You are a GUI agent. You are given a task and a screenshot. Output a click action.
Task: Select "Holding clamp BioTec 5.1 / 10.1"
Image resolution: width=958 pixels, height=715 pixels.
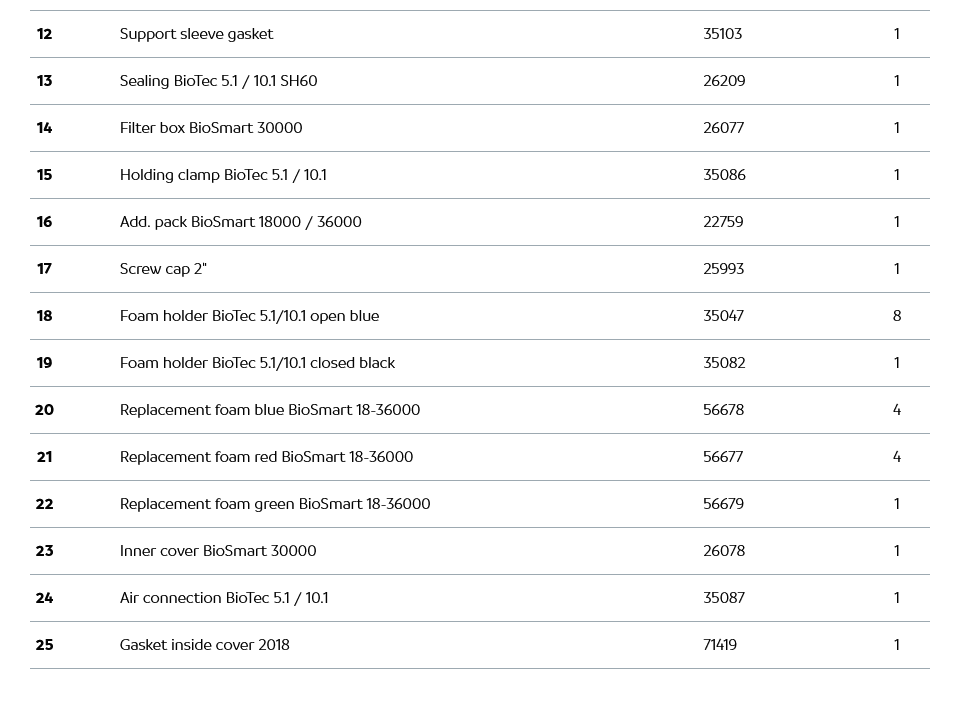click(223, 175)
